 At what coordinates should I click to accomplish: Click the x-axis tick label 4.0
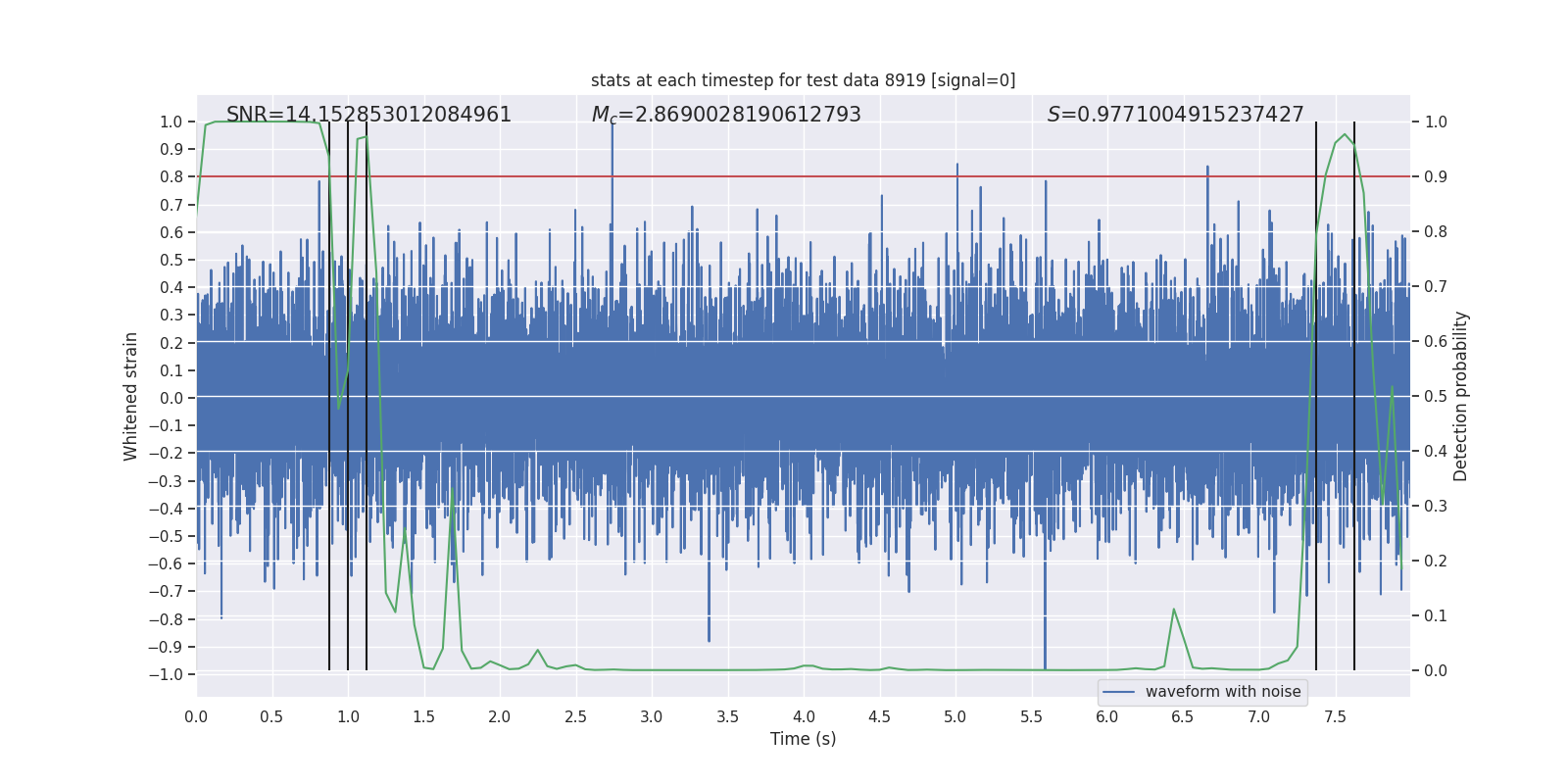click(804, 717)
